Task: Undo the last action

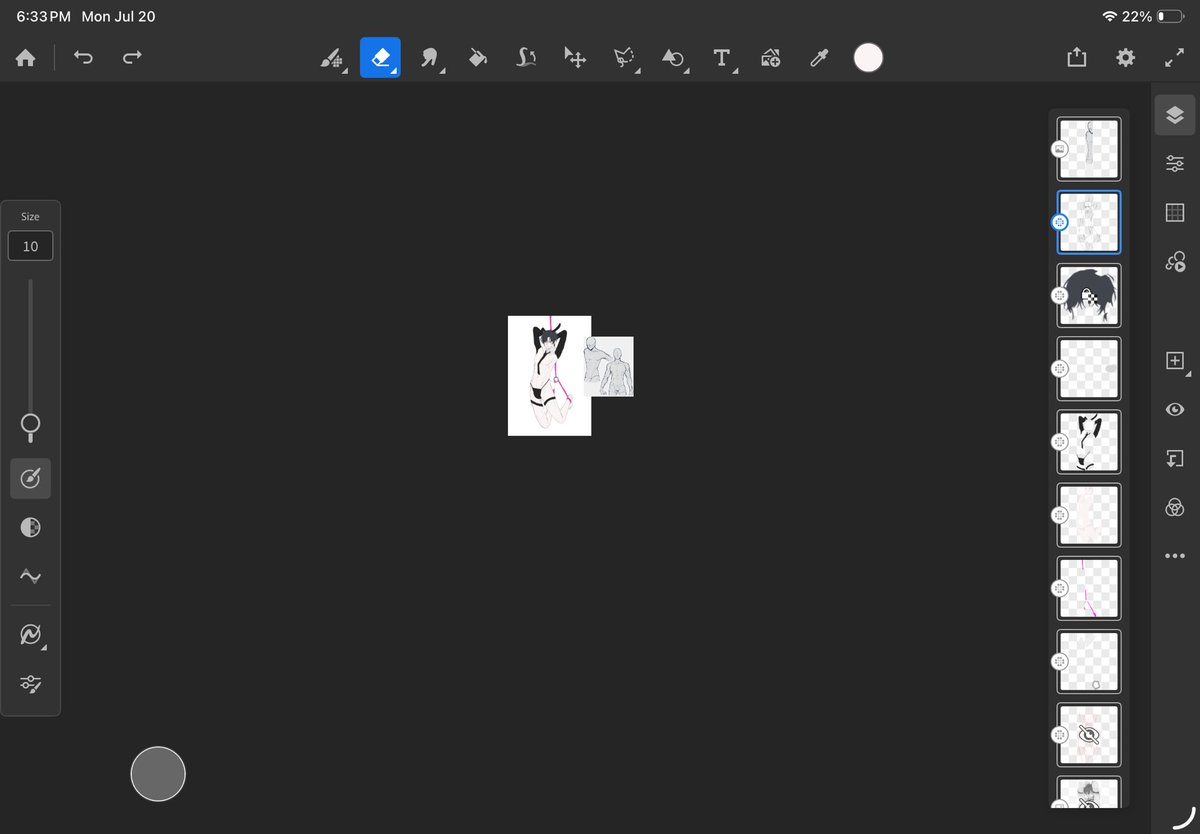Action: pos(83,58)
